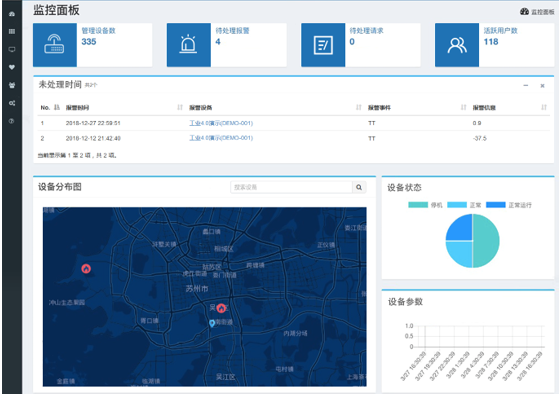Click the gauge icon beside 监控面板 breadcrumb

(x=524, y=12)
